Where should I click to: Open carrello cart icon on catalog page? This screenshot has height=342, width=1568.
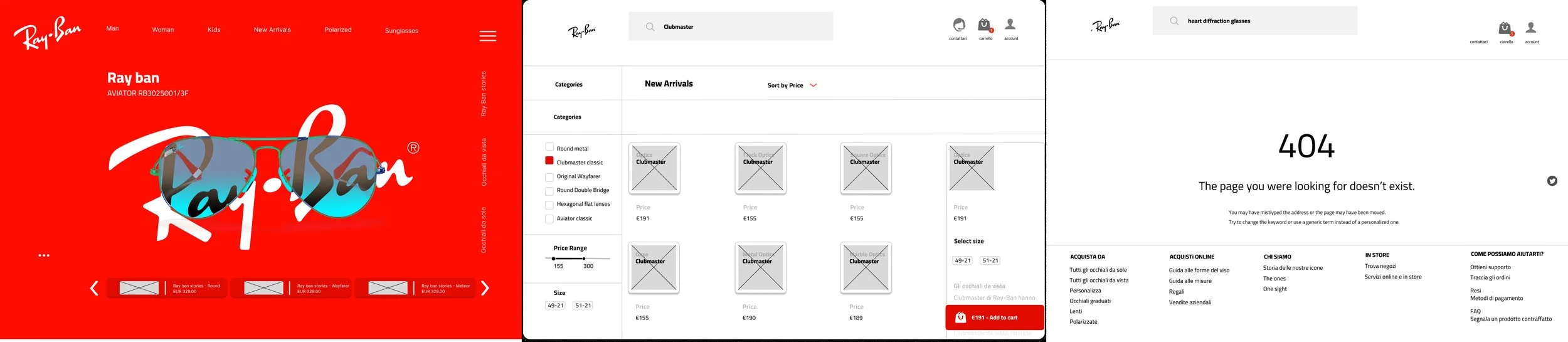pos(985,25)
